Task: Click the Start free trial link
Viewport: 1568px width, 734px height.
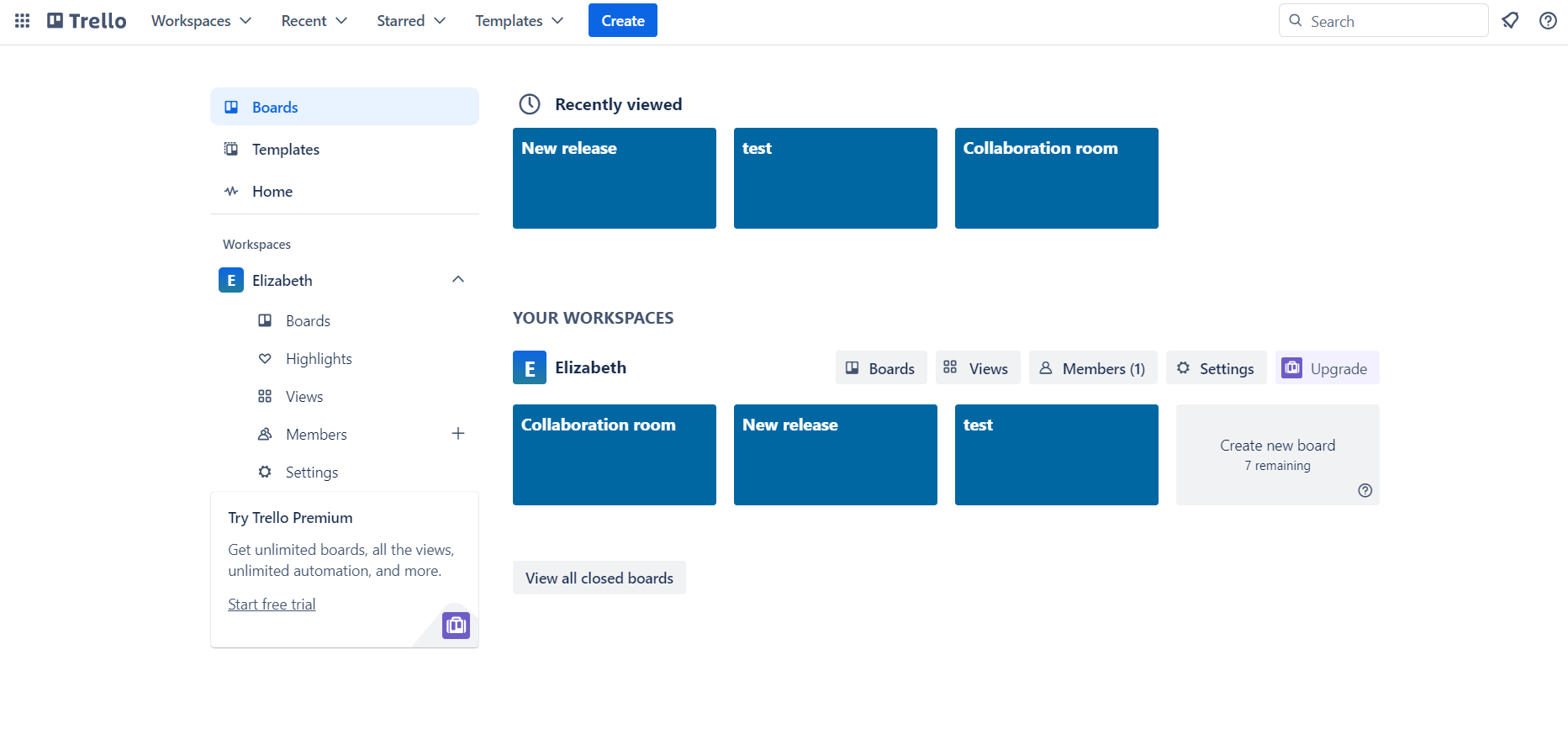Action: [272, 605]
